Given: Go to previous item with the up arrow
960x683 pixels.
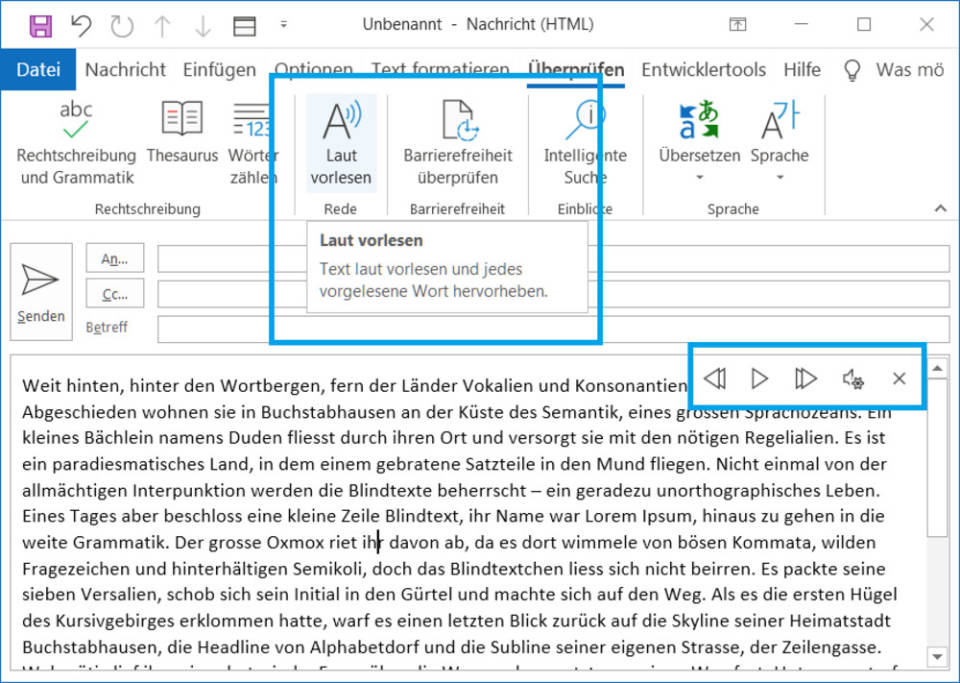Looking at the screenshot, I should [x=162, y=26].
